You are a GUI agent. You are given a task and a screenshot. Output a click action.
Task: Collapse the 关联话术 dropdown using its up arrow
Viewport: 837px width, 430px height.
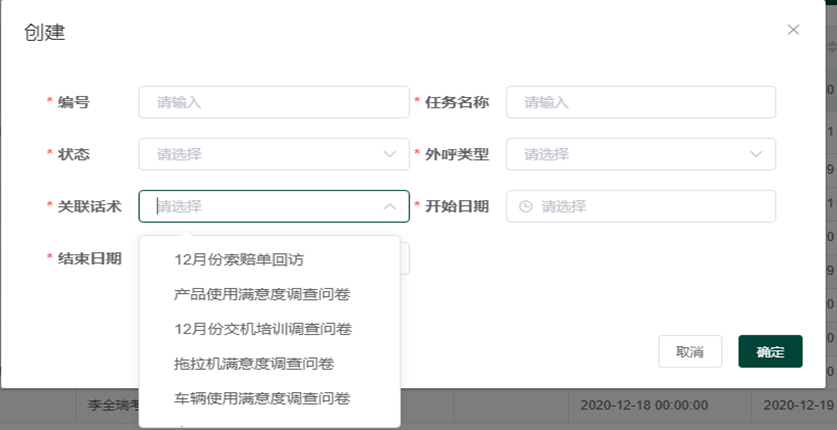[390, 207]
